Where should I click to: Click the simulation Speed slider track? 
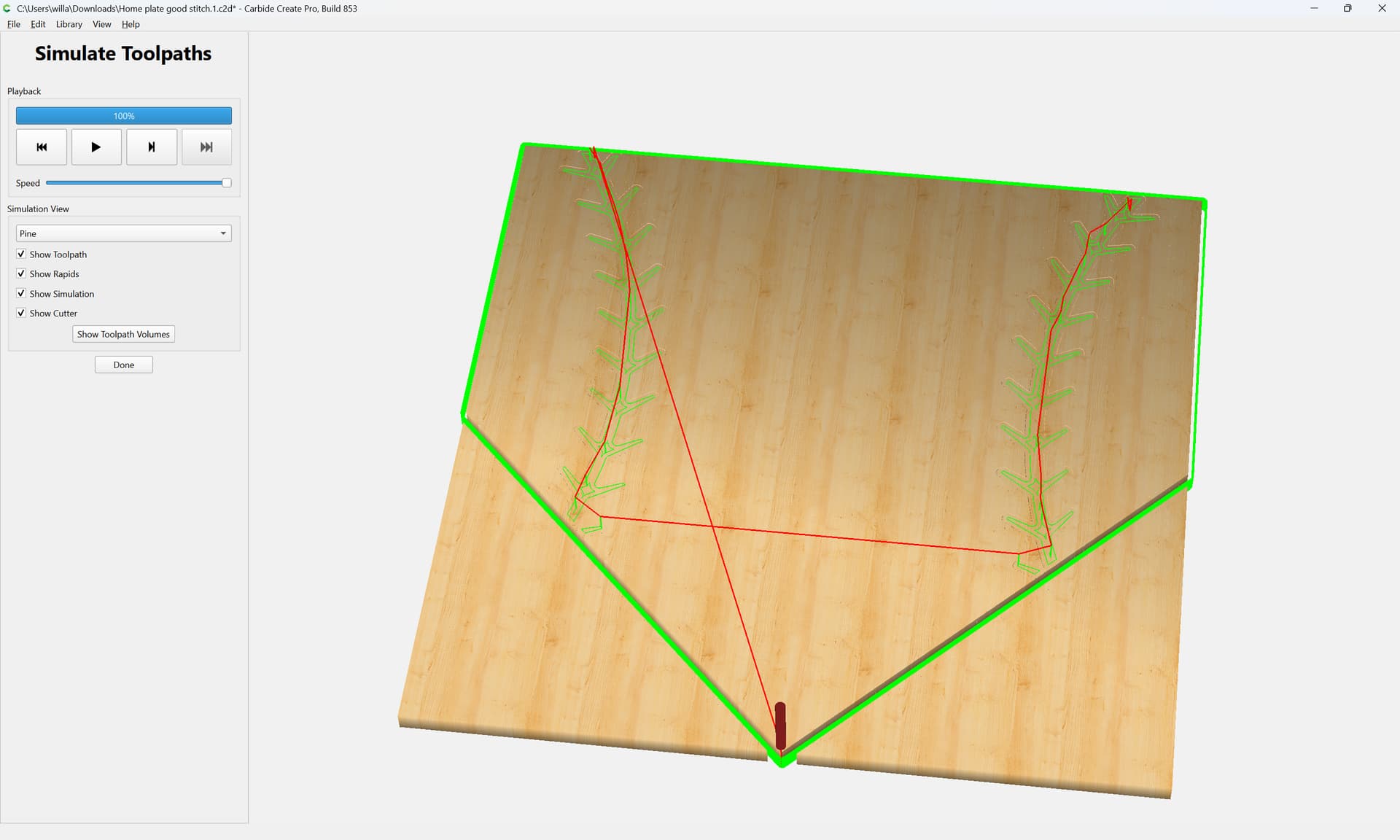(x=136, y=183)
